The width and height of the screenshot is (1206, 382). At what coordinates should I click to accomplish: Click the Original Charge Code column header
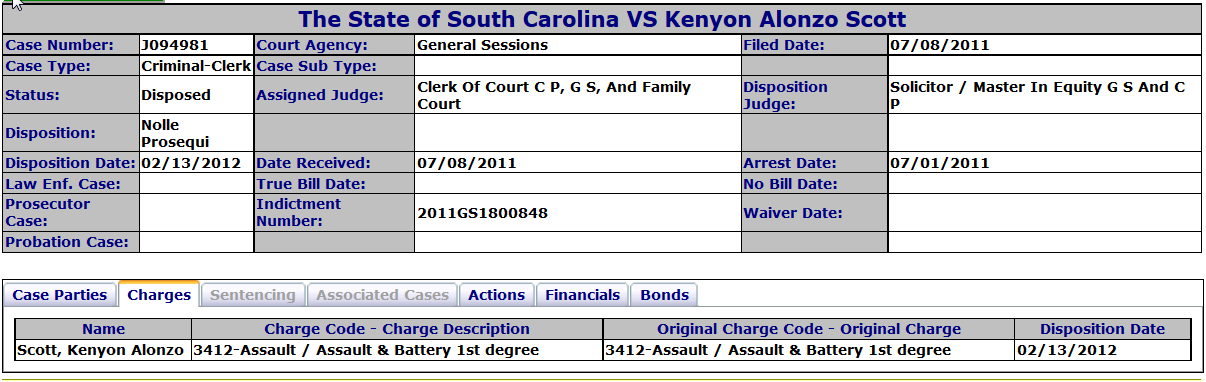point(809,329)
